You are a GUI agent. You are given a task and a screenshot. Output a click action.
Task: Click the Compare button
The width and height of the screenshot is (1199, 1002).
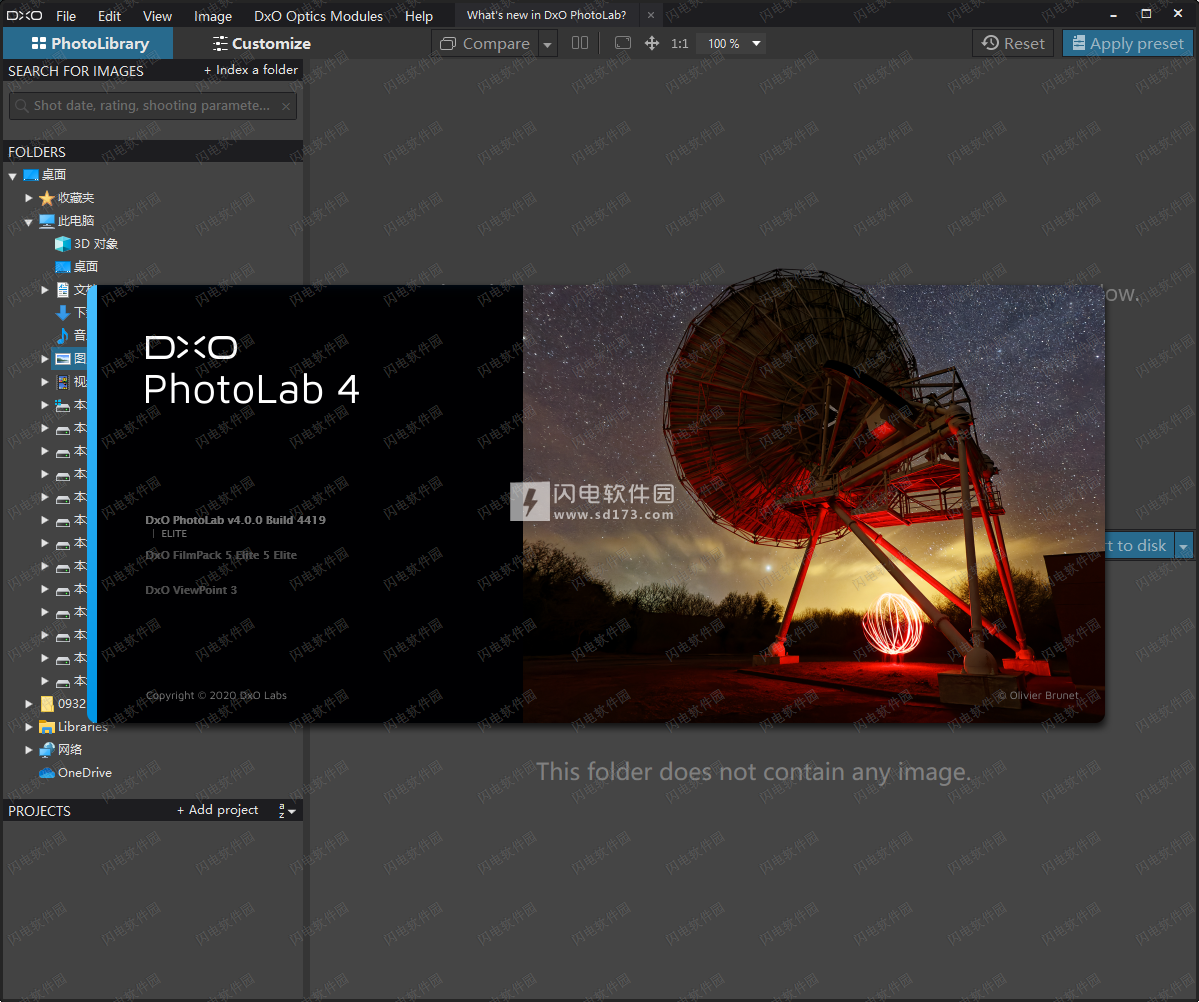pos(486,44)
